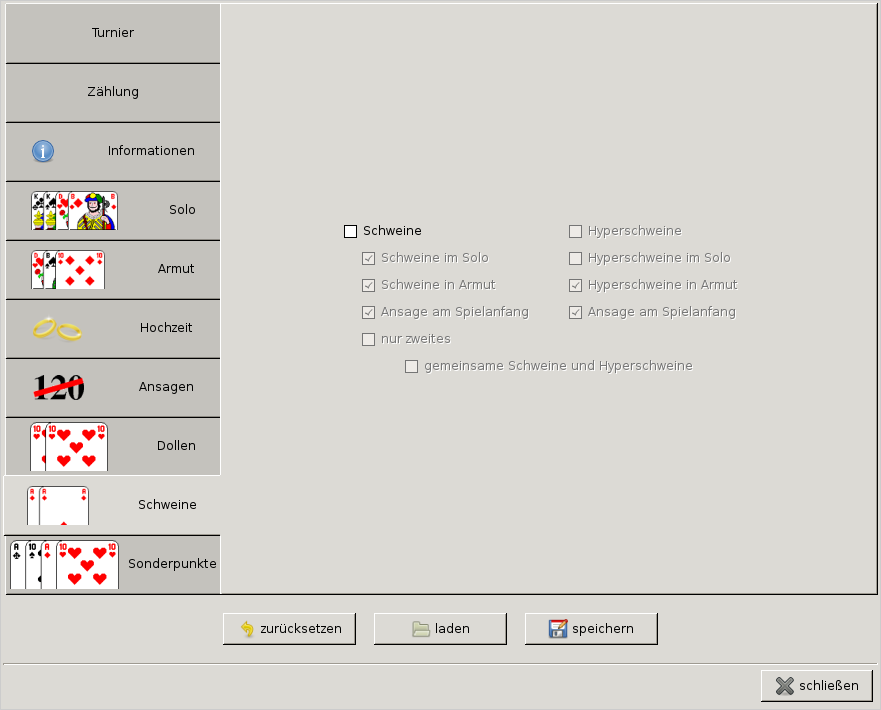Select the Informationen tab label
The width and height of the screenshot is (881, 710).
pos(151,151)
